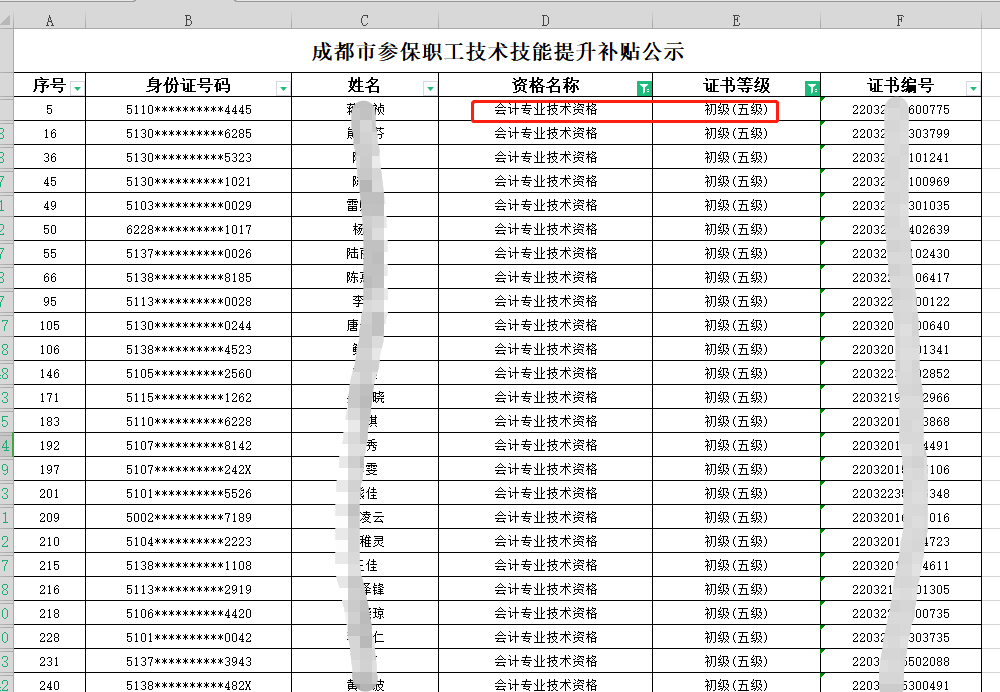Select the cell with serial number 231

click(48, 659)
